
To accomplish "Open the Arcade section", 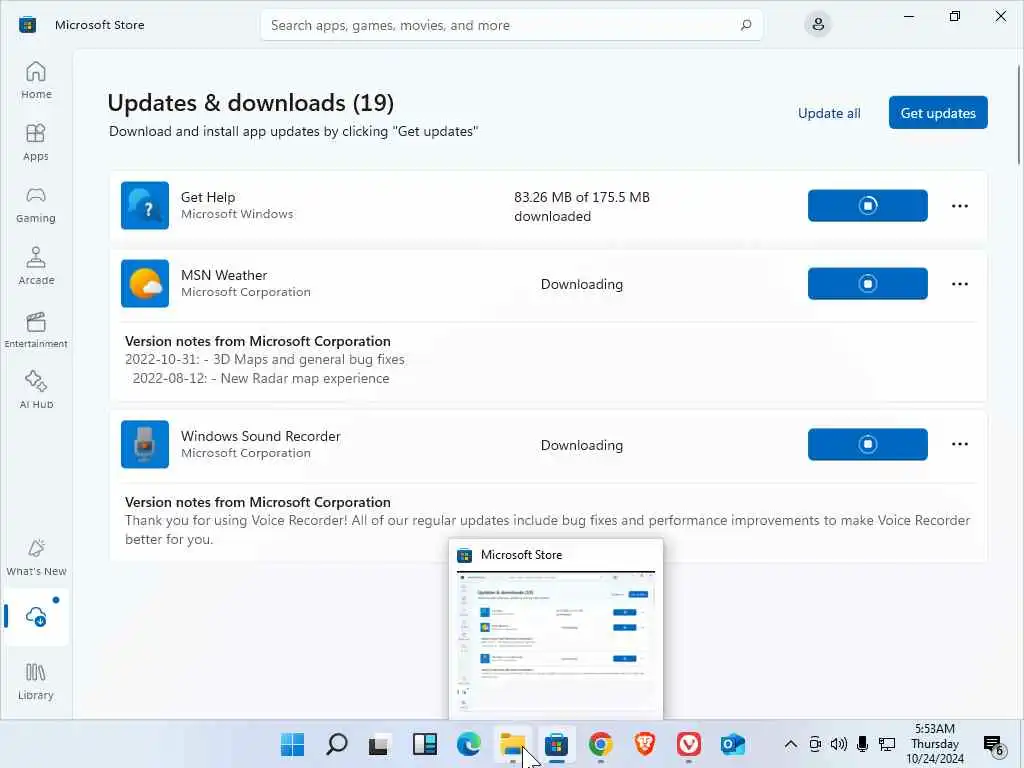I will click(x=36, y=266).
